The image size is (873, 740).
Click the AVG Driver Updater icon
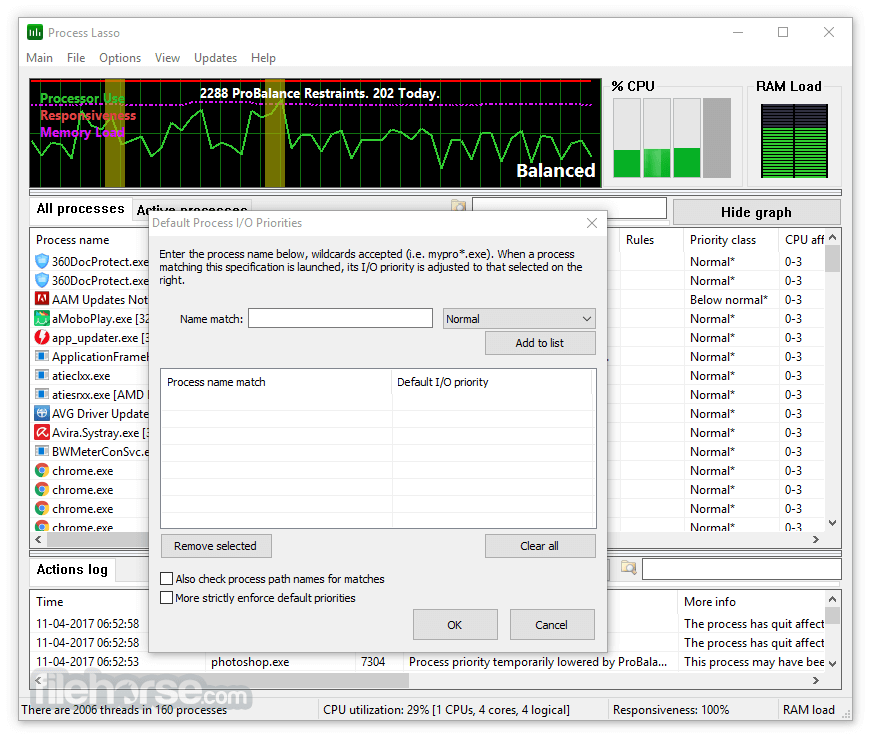[x=42, y=413]
